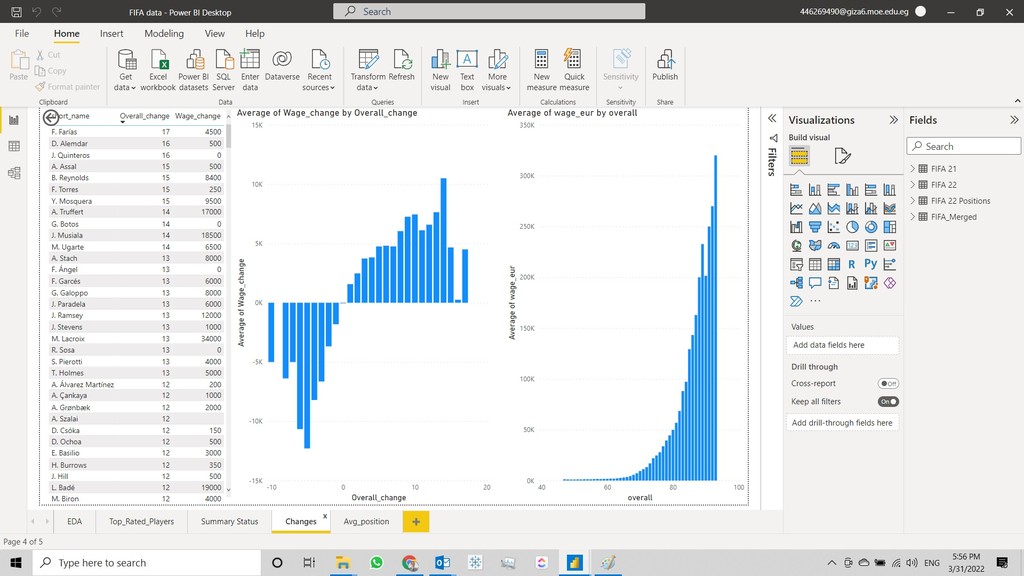Publish the report
This screenshot has height=576, width=1024.
click(x=665, y=65)
